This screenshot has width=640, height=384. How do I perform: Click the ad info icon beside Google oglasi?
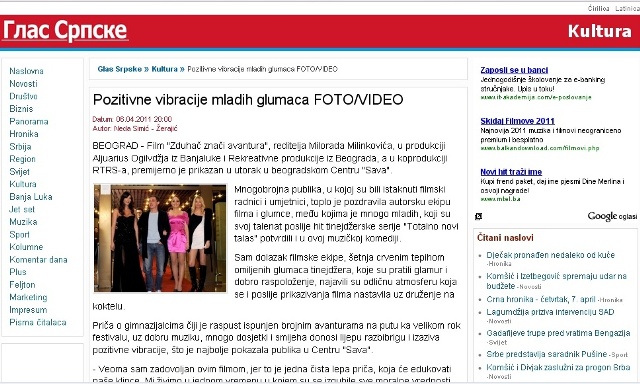click(x=478, y=216)
